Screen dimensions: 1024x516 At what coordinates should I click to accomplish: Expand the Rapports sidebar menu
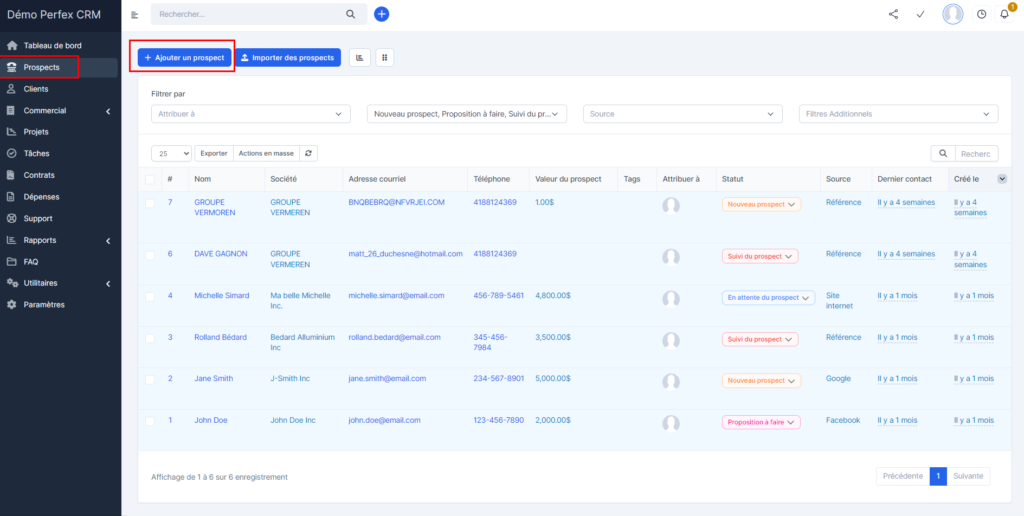point(60,240)
